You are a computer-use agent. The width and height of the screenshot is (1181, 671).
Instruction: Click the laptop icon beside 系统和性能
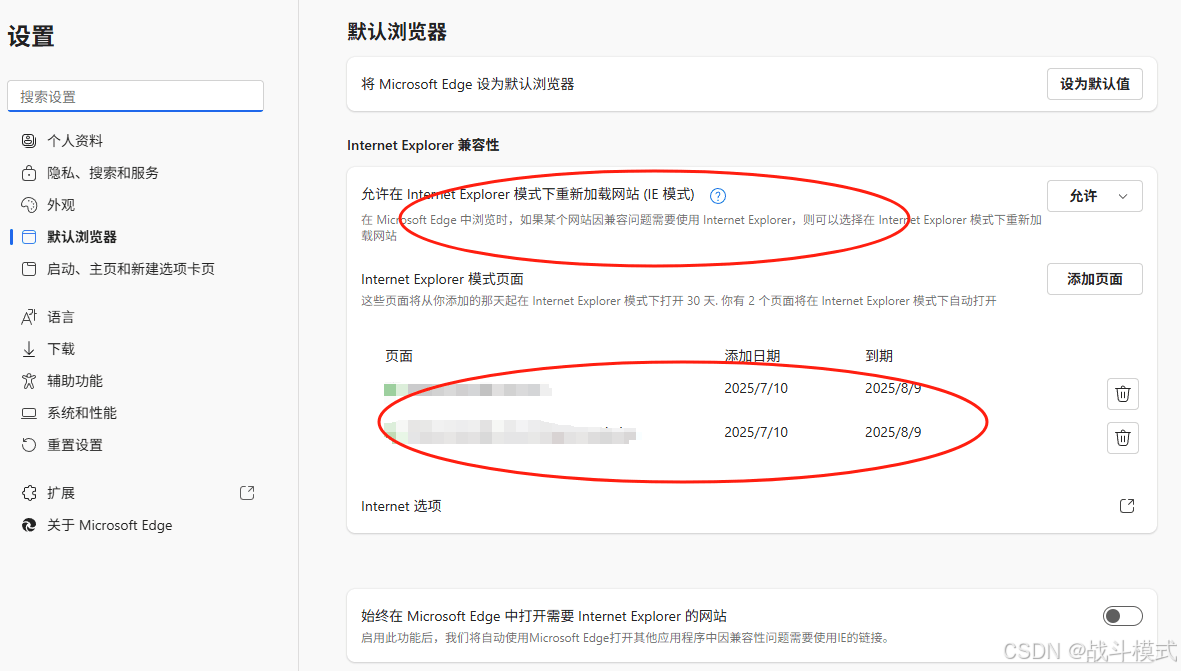(29, 413)
